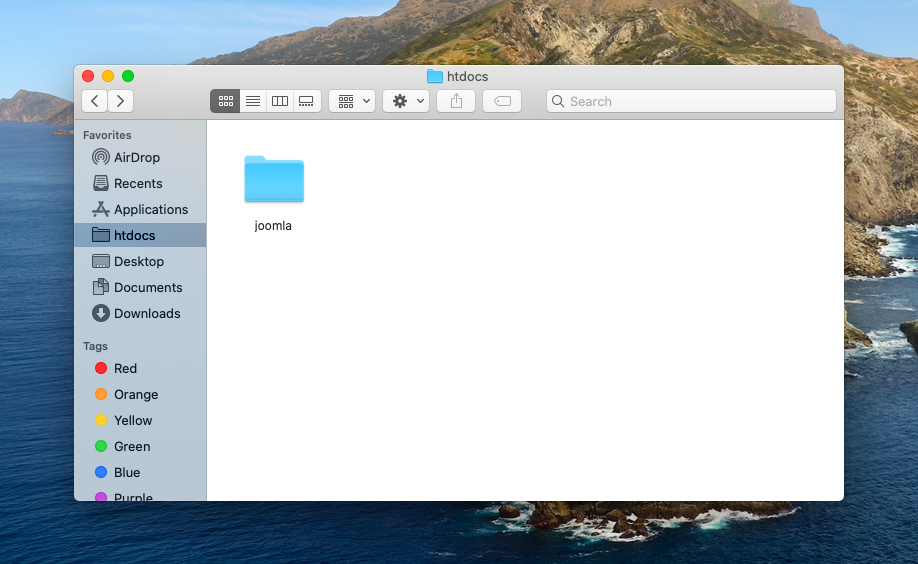
Task: Filter by the Blue tag
Action: 141,472
